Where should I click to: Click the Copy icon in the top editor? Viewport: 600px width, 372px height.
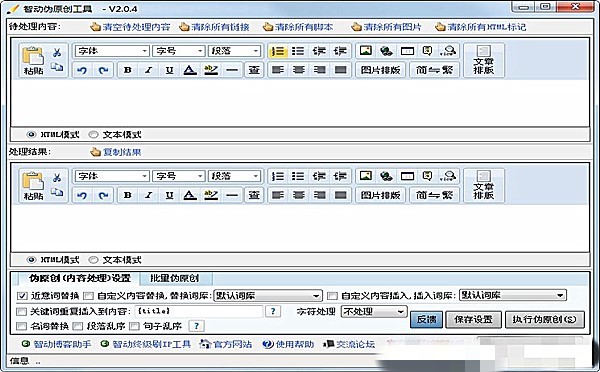[57, 67]
